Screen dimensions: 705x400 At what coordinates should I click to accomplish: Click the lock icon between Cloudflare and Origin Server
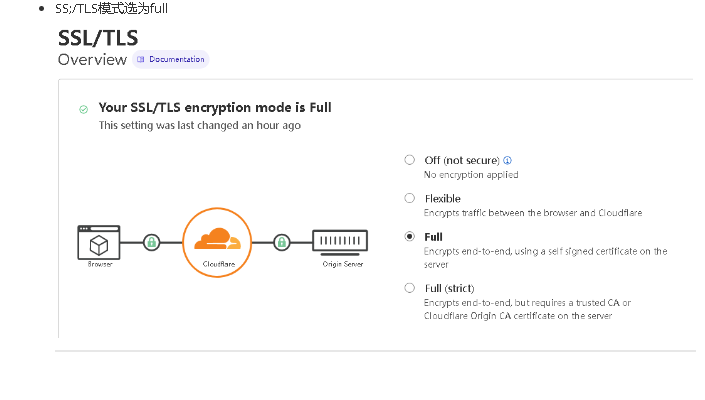[x=282, y=241]
